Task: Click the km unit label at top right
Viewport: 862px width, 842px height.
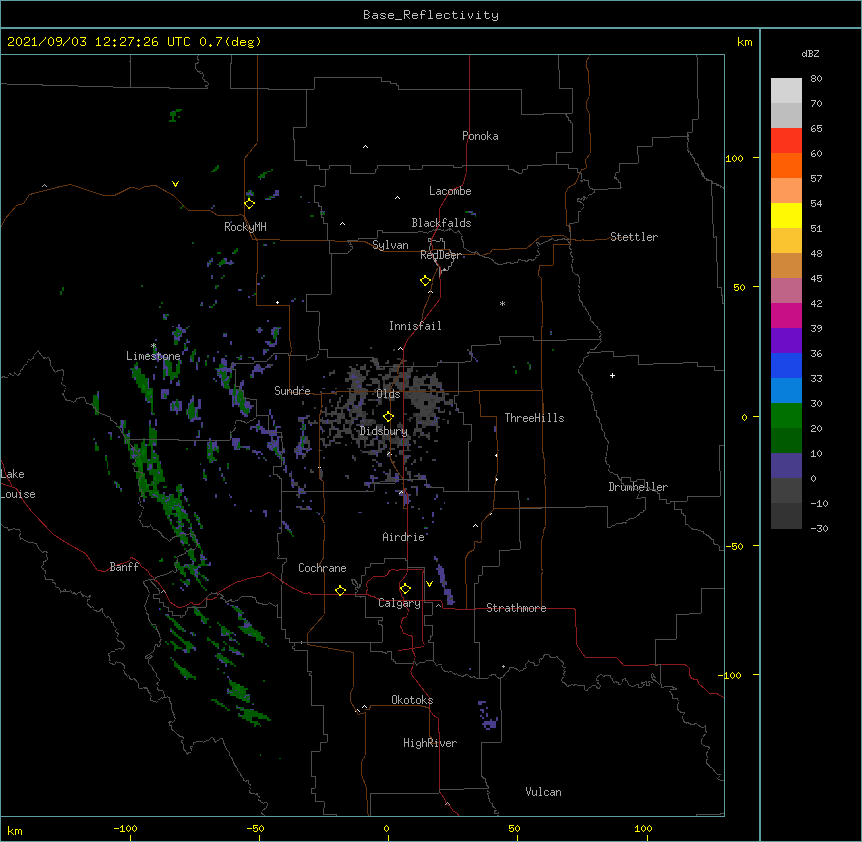Action: [744, 42]
